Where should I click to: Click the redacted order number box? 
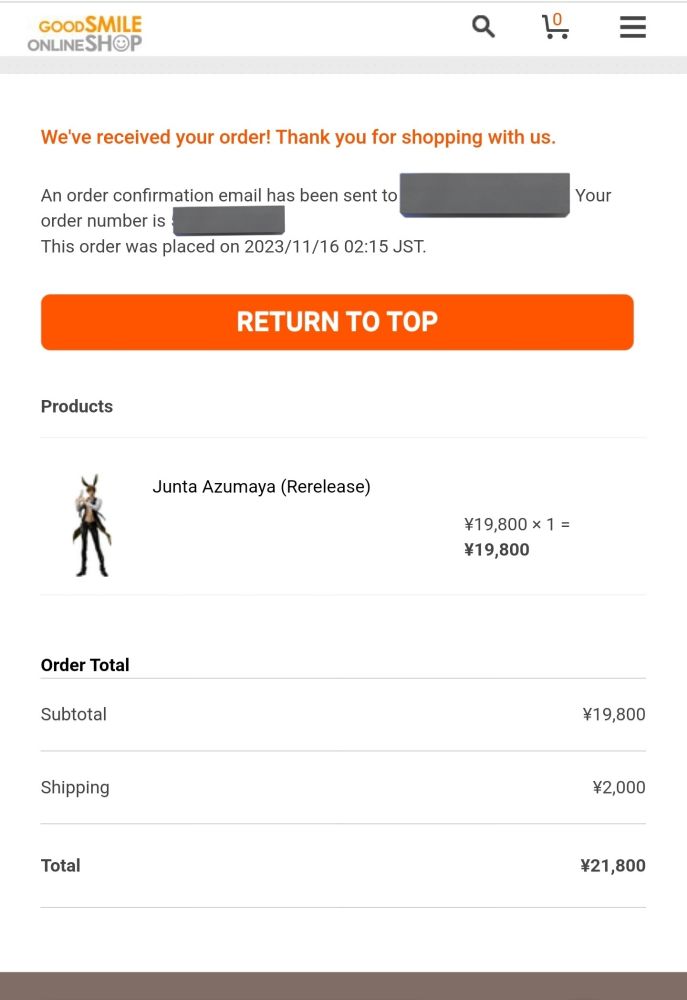(x=228, y=220)
